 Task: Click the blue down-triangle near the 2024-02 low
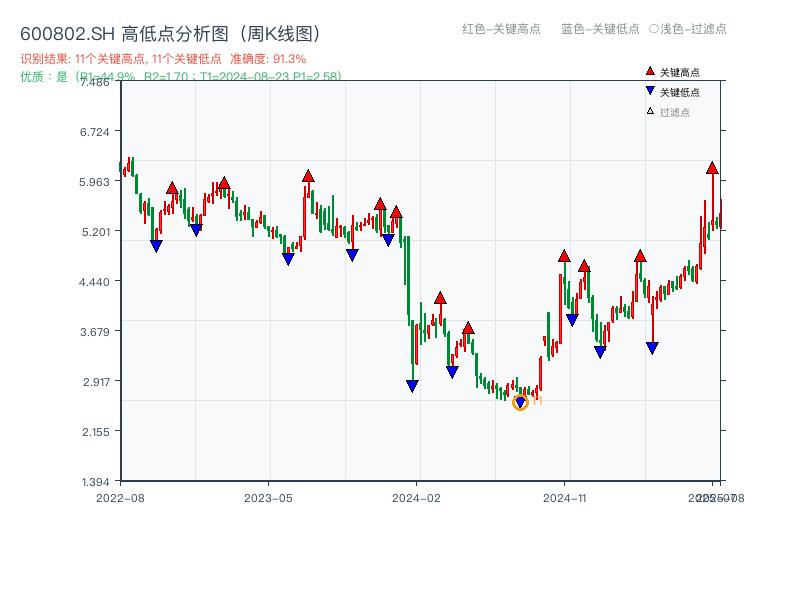[x=411, y=387]
